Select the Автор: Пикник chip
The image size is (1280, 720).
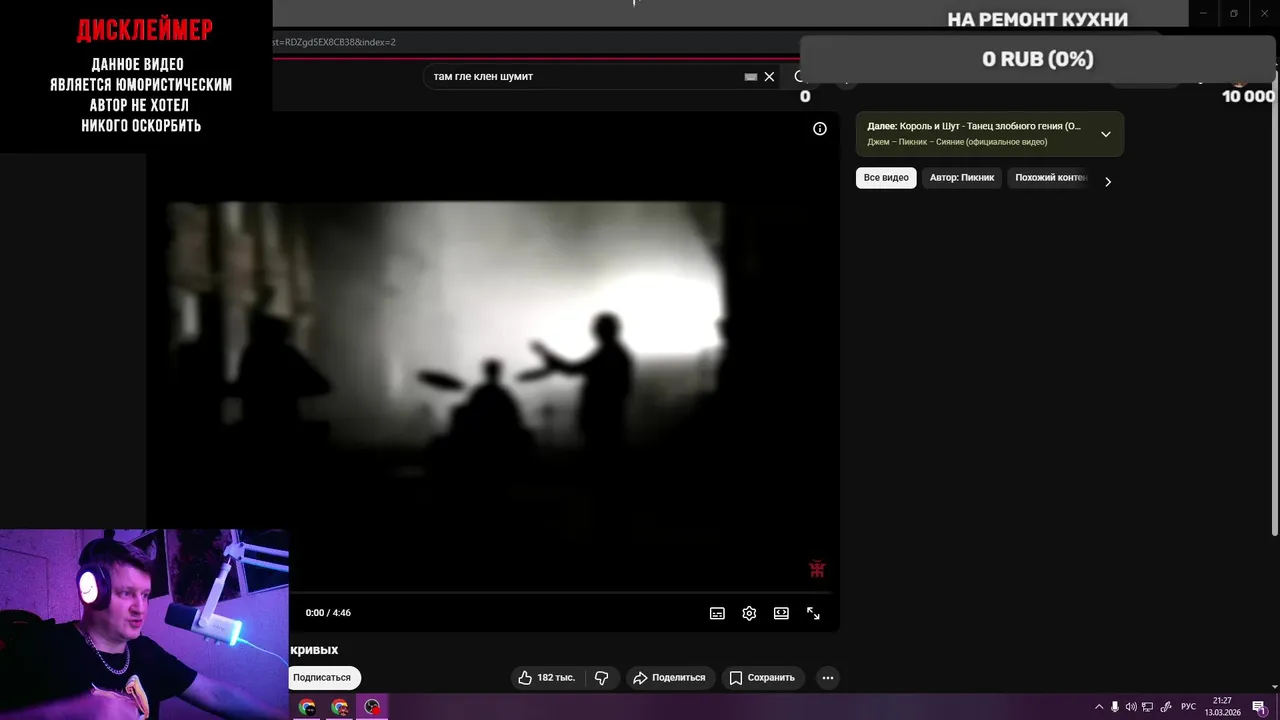tap(962, 178)
